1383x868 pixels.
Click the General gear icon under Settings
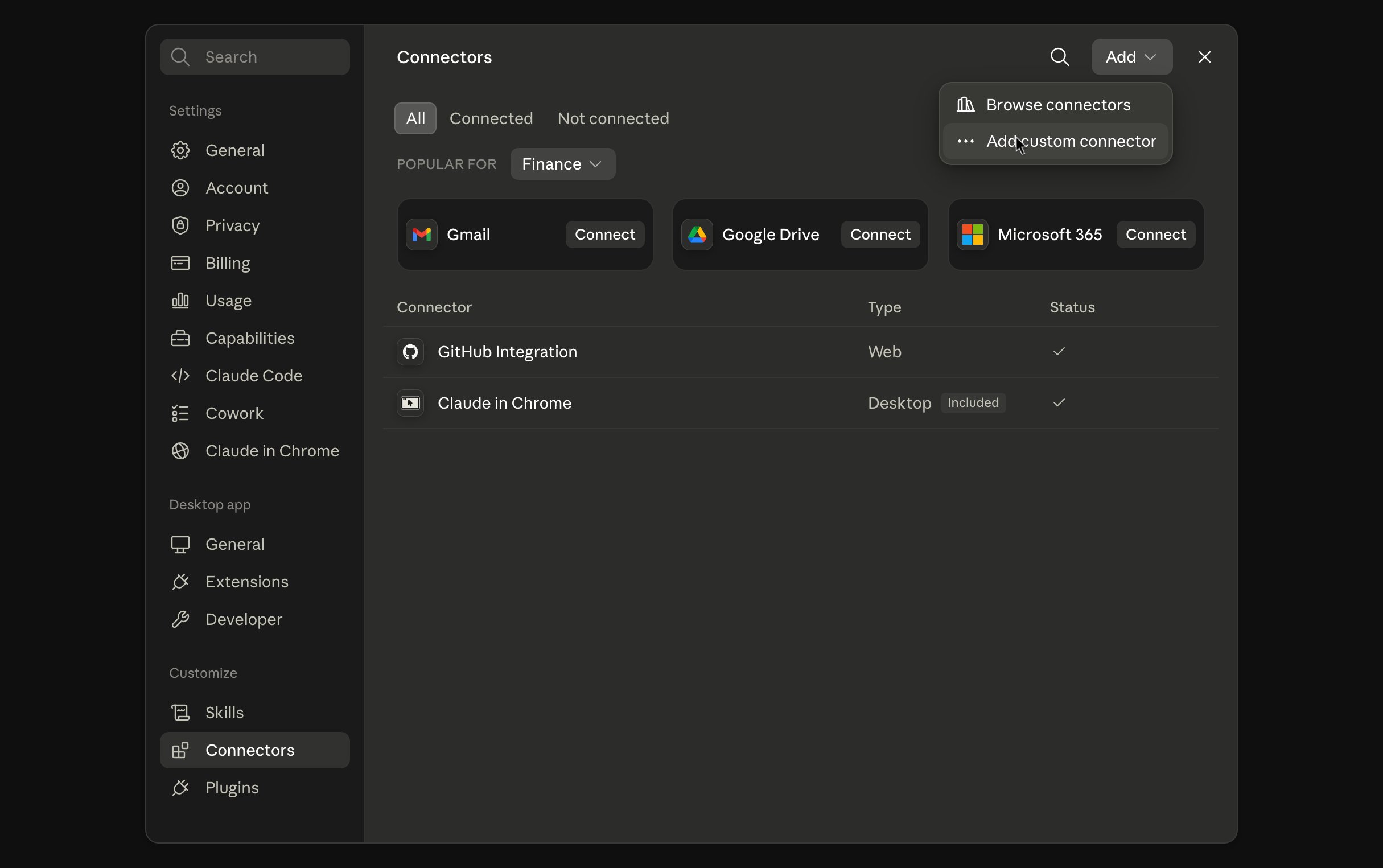pyautogui.click(x=180, y=150)
